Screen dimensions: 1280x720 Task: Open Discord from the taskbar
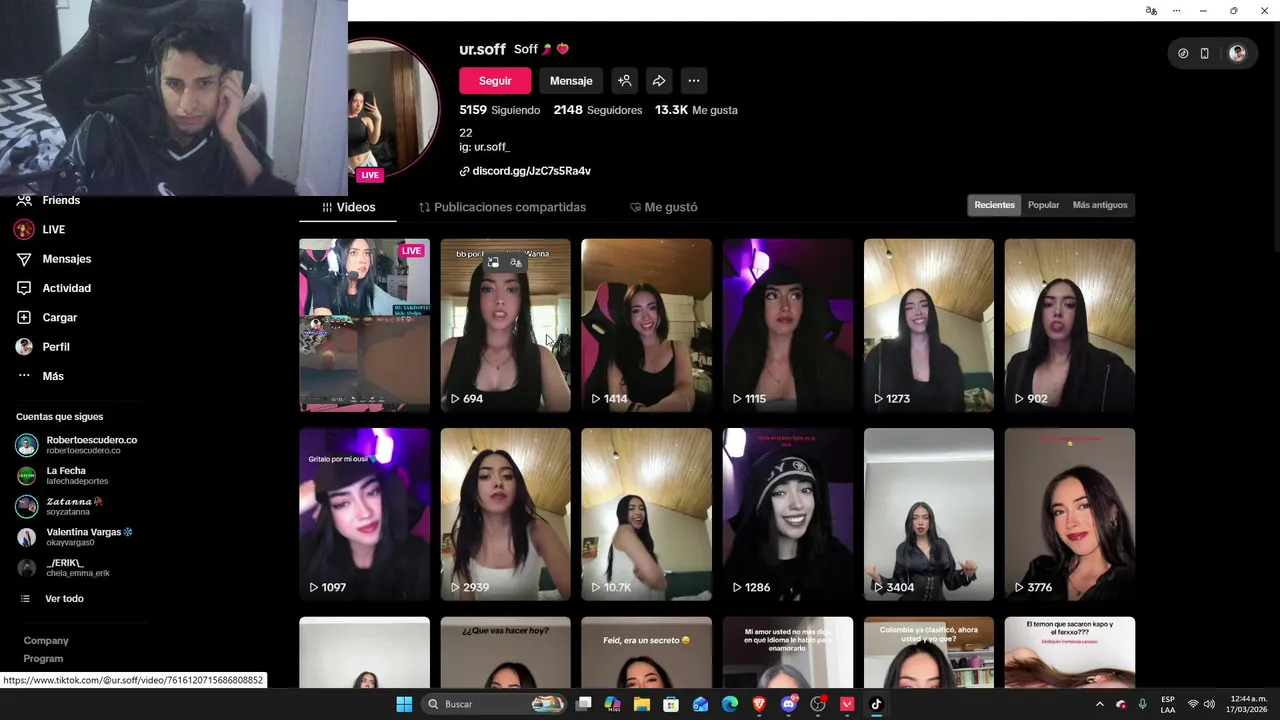[x=789, y=704]
